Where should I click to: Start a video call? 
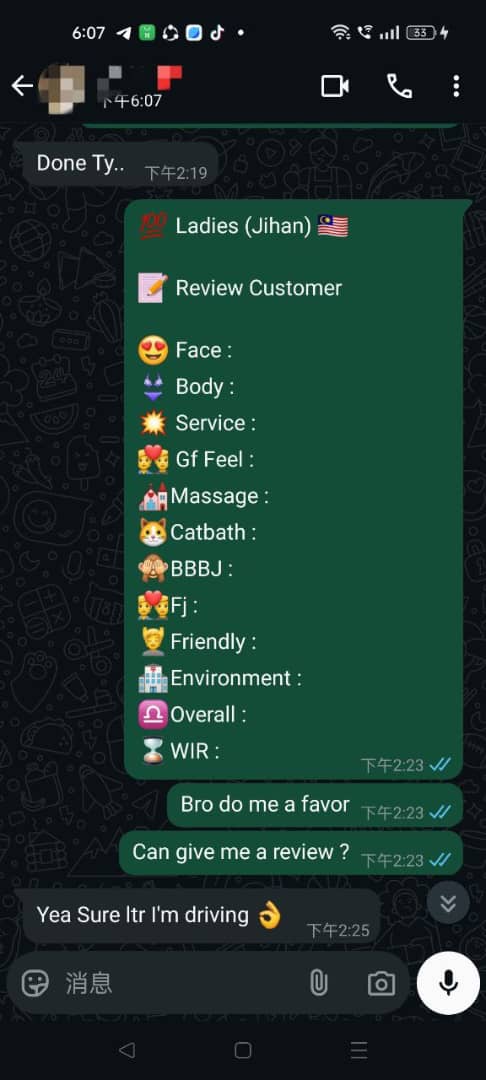(335, 86)
